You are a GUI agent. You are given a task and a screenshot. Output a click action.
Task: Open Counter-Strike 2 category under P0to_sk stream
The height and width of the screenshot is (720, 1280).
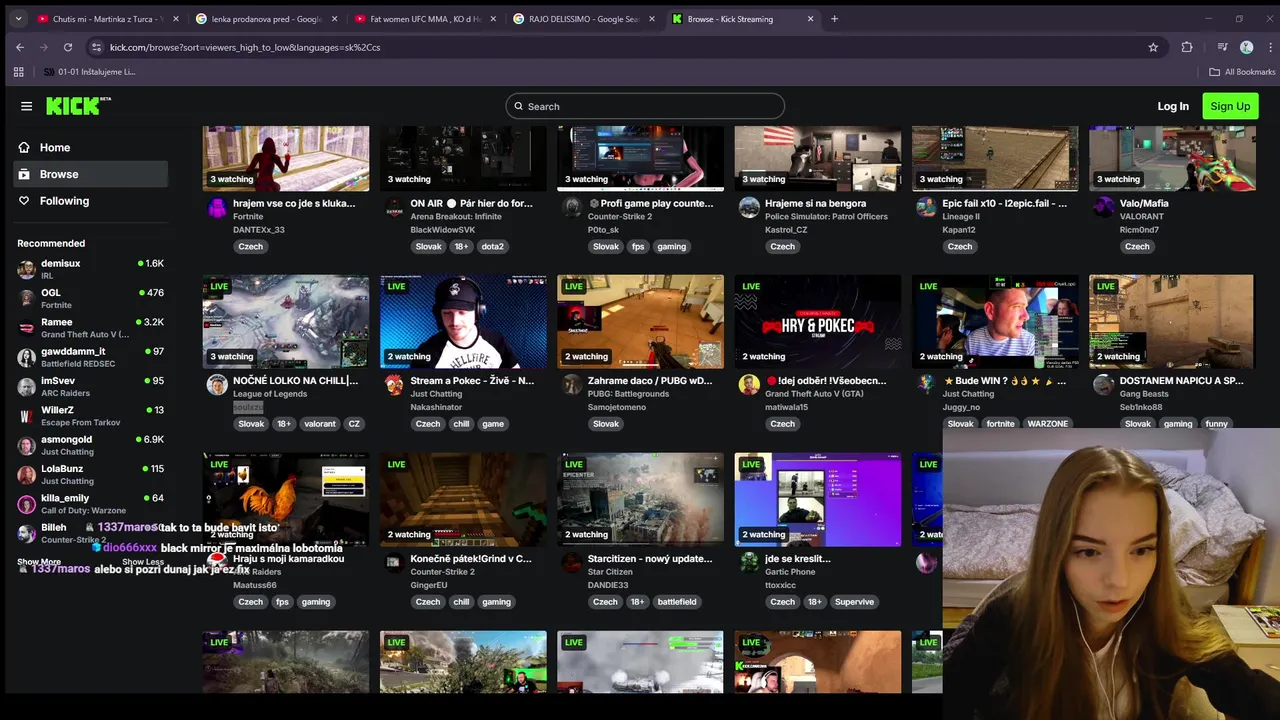[x=619, y=217]
